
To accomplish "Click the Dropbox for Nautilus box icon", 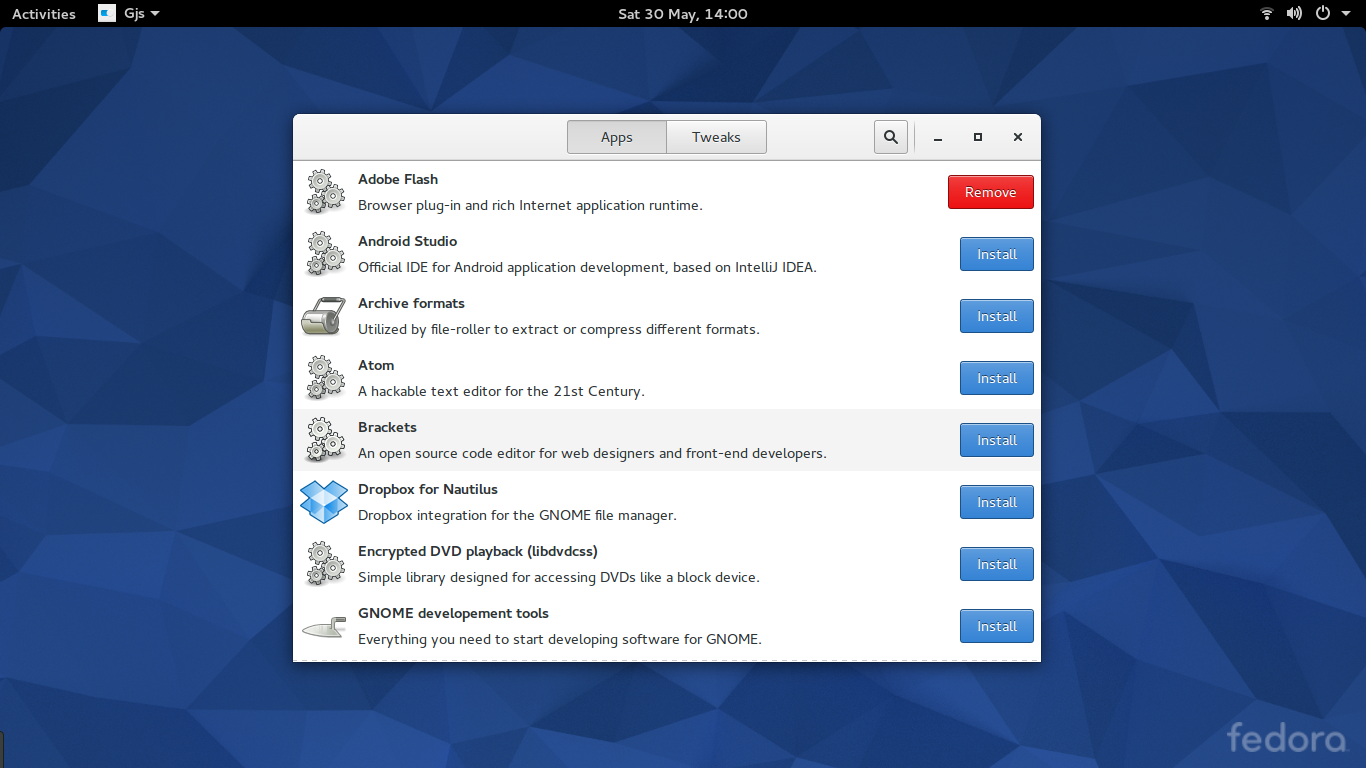I will pos(324,502).
